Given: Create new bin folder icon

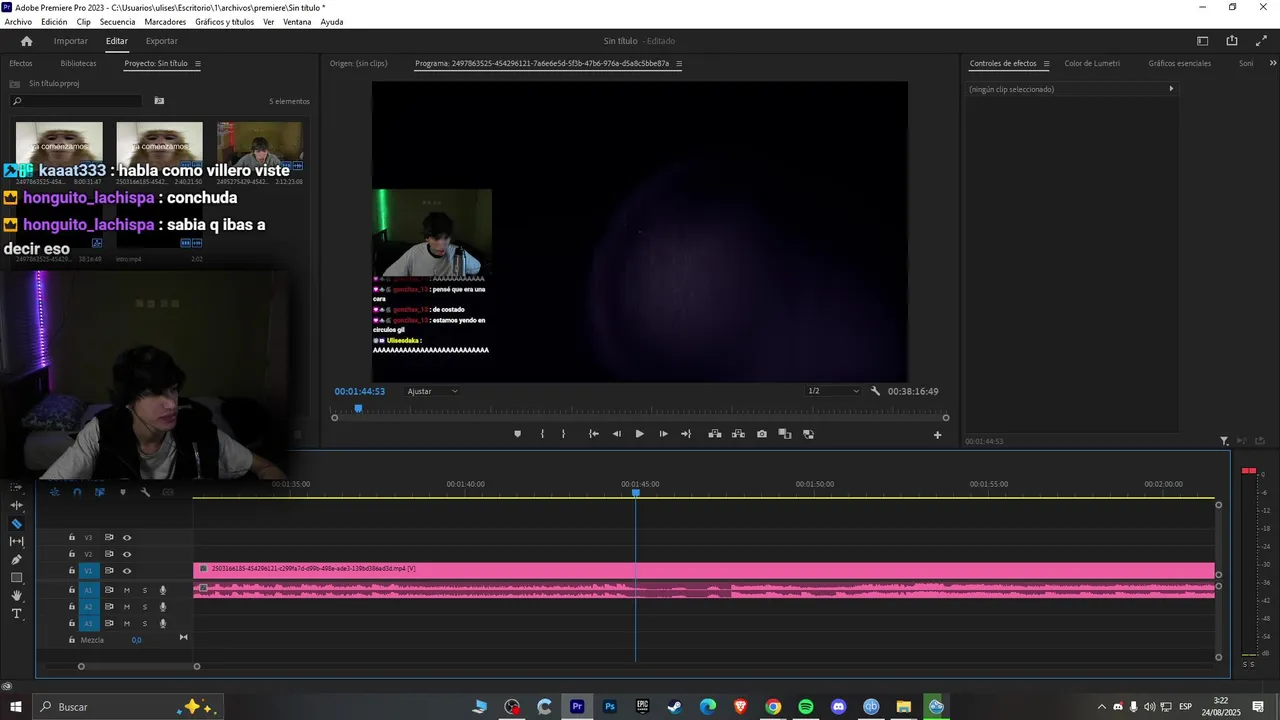Looking at the screenshot, I should pyautogui.click(x=159, y=101).
